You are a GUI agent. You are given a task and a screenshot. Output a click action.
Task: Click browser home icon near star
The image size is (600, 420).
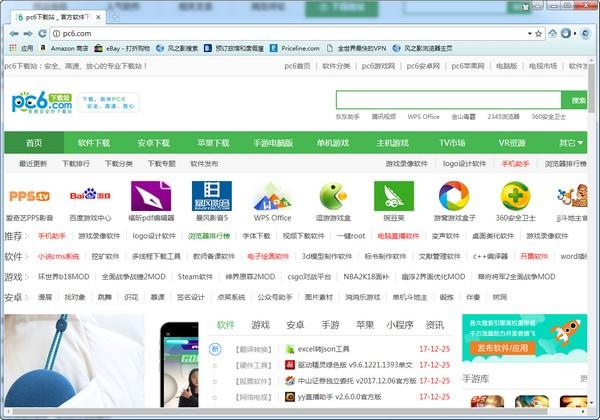[x=553, y=34]
